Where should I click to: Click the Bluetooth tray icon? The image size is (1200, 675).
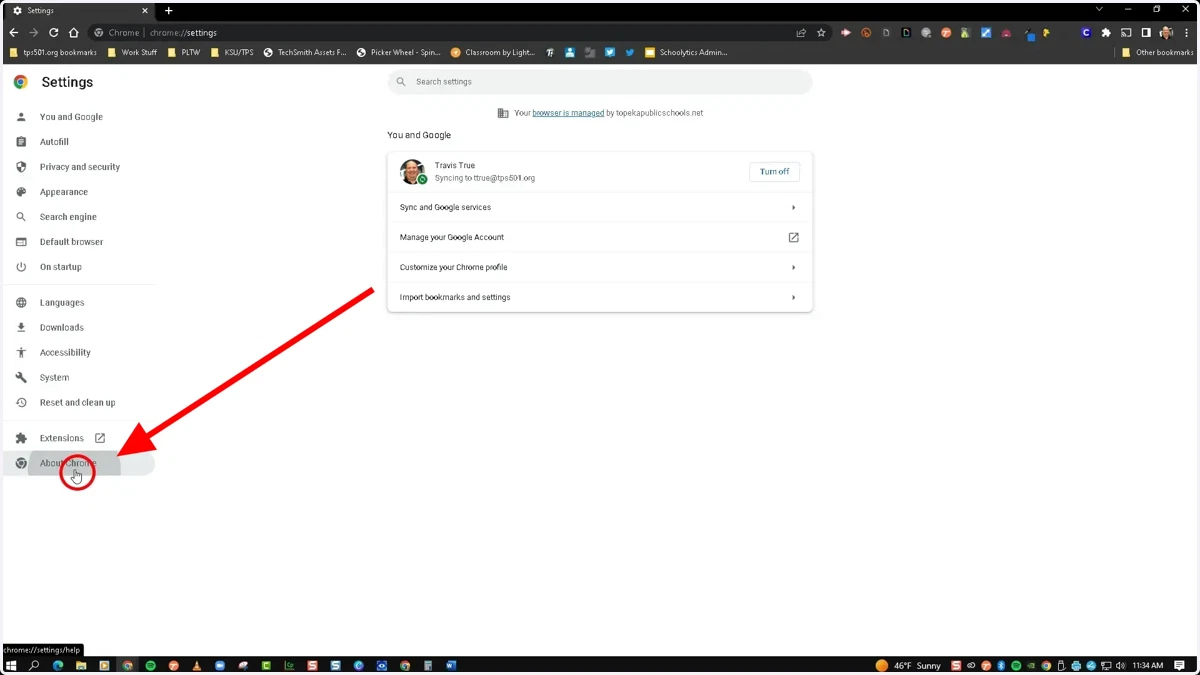coord(1001,666)
